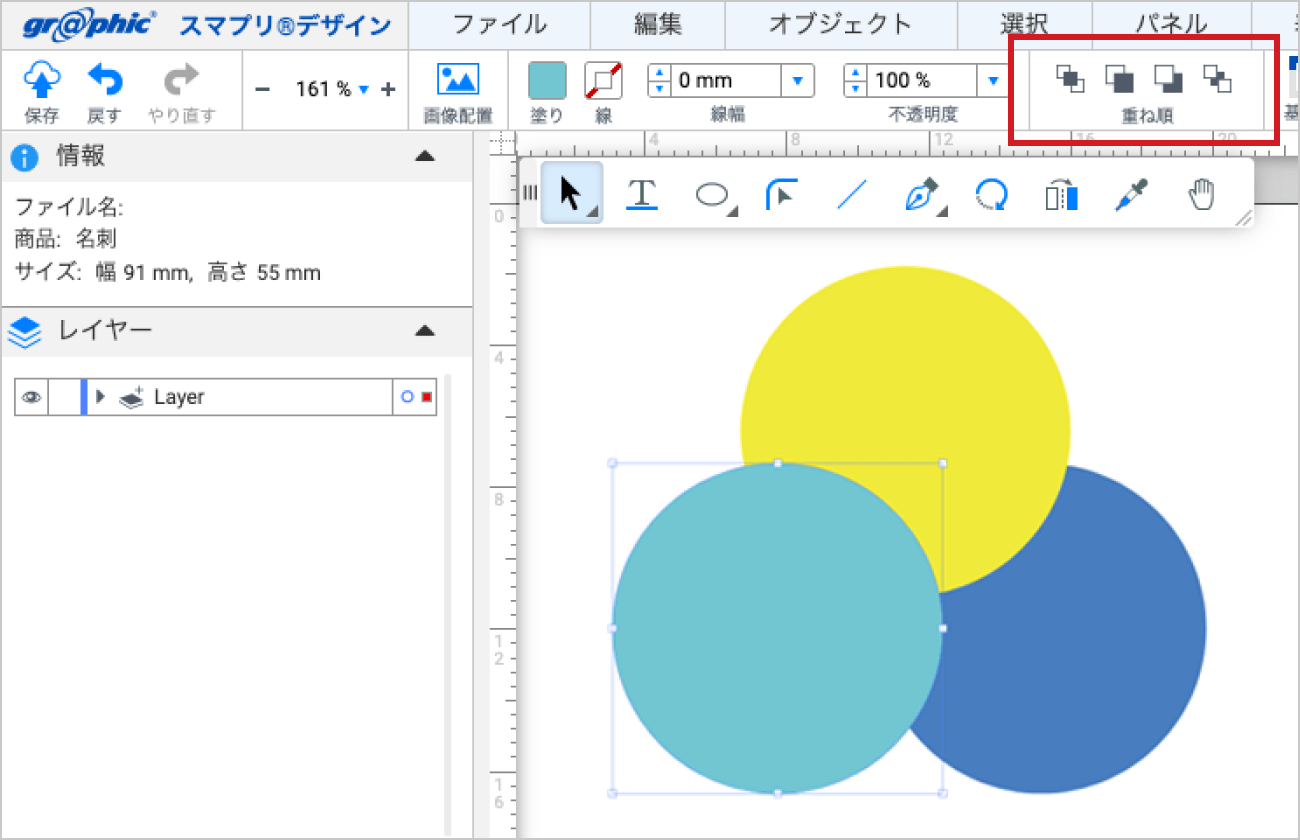Open the ファイル menu
The height and width of the screenshot is (840, 1300).
(500, 25)
